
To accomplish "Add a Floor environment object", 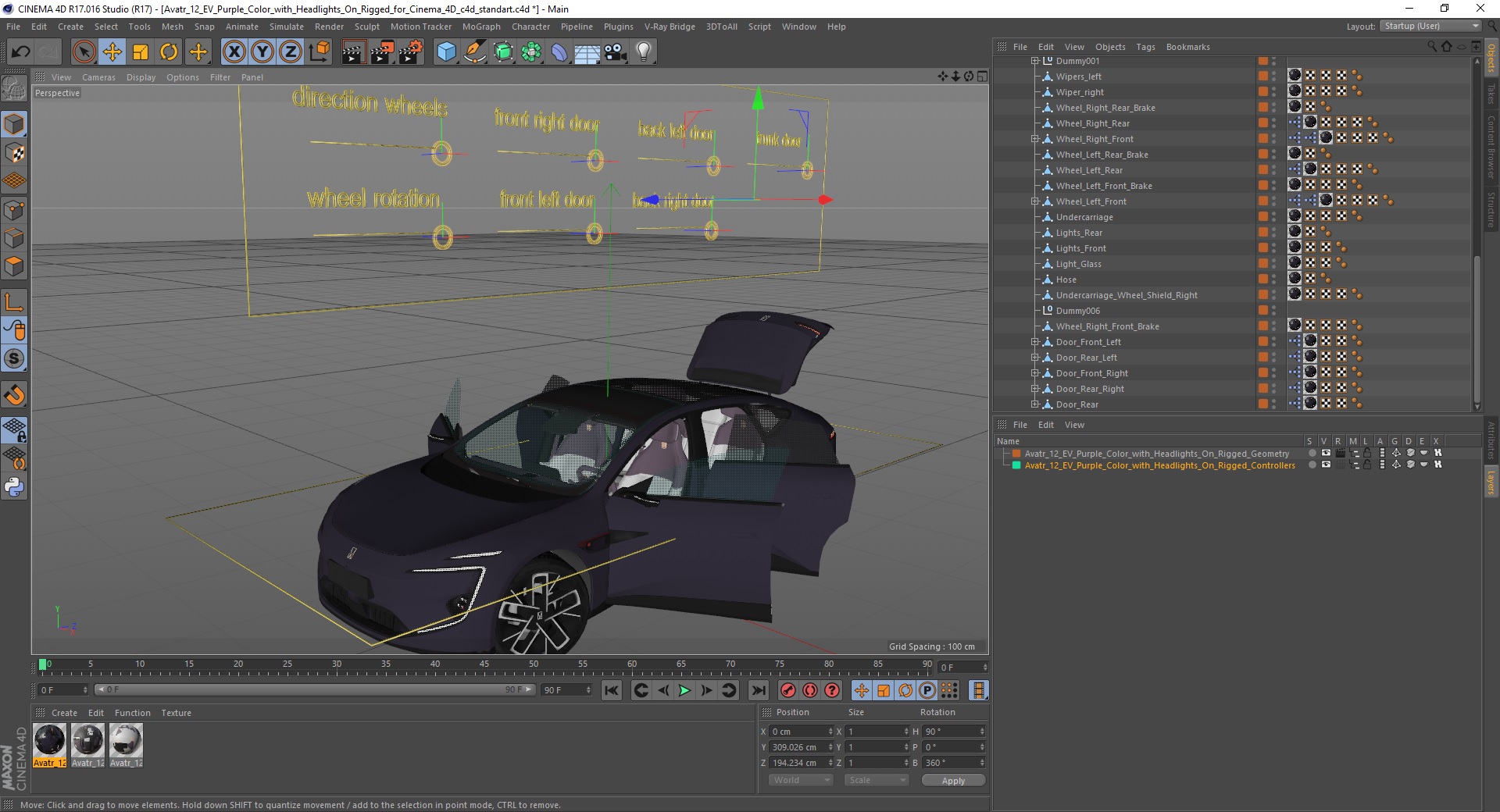I will (587, 52).
